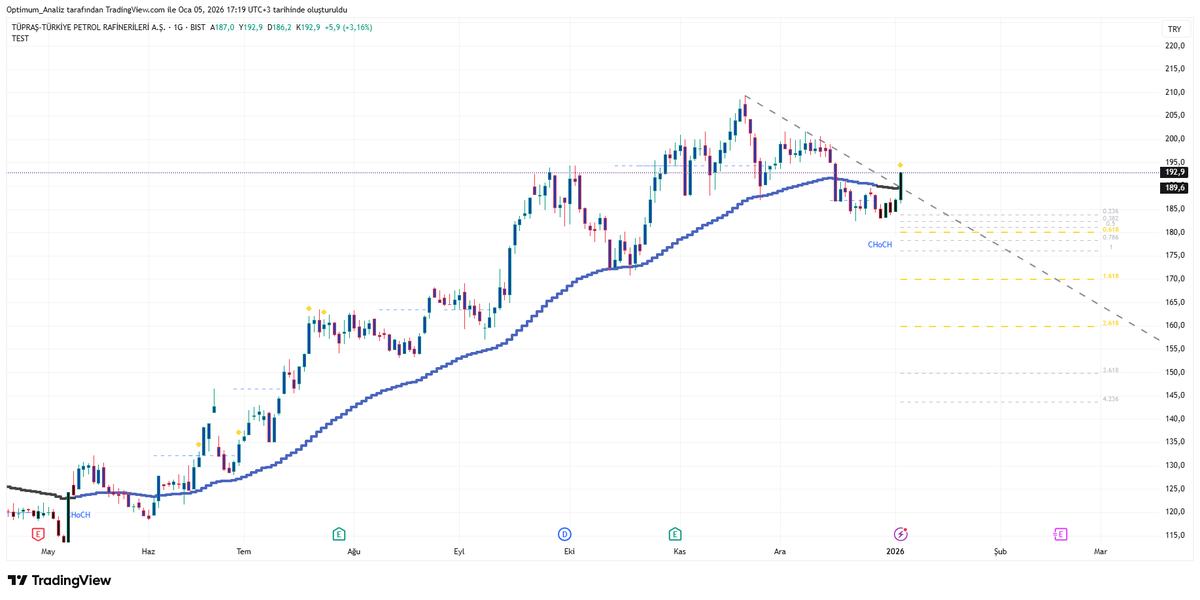Select the TEST indicator label
This screenshot has width=1200, height=600.
pos(20,38)
